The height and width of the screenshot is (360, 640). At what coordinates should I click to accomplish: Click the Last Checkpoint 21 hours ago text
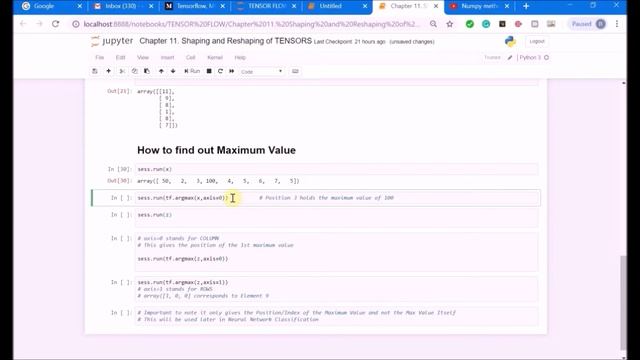349,42
